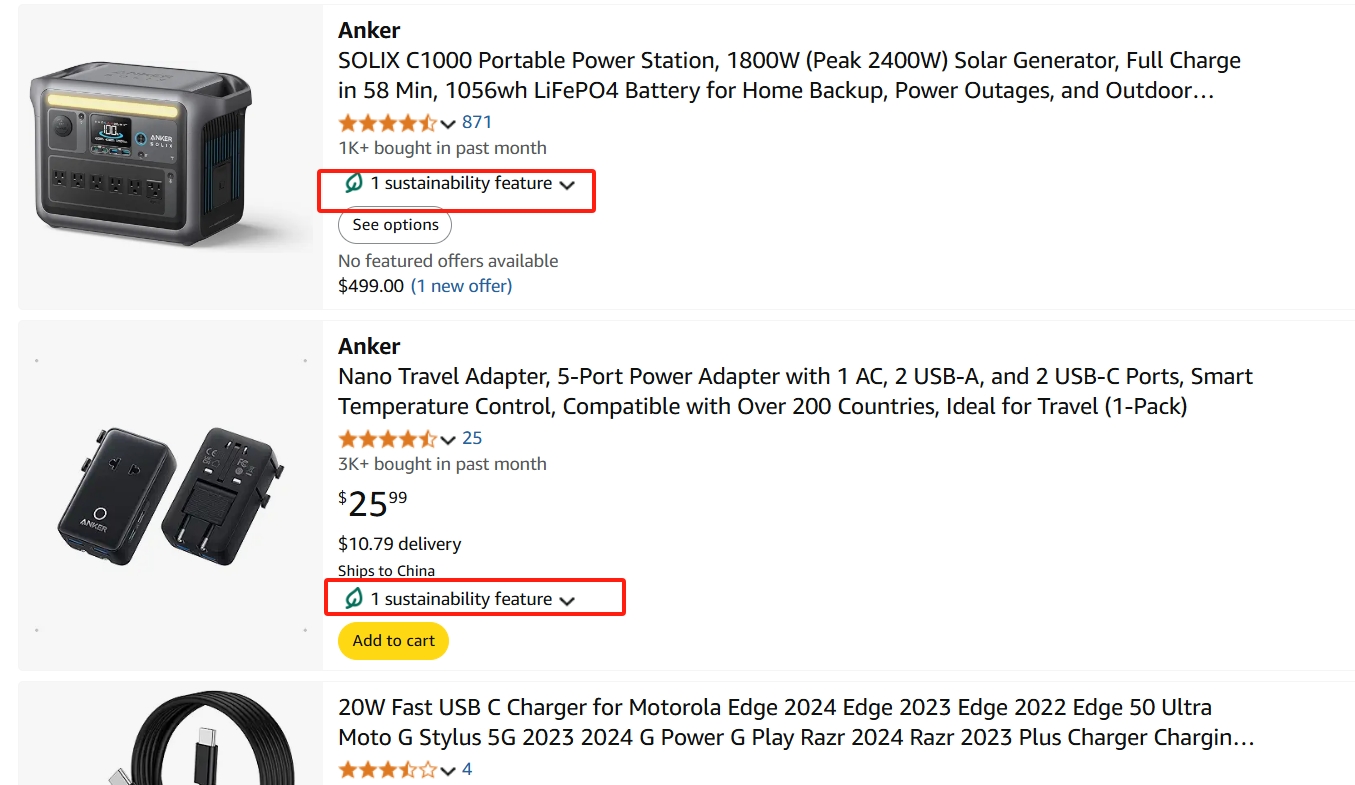Open rating breakdown arrow beside 25 reviews

click(448, 440)
